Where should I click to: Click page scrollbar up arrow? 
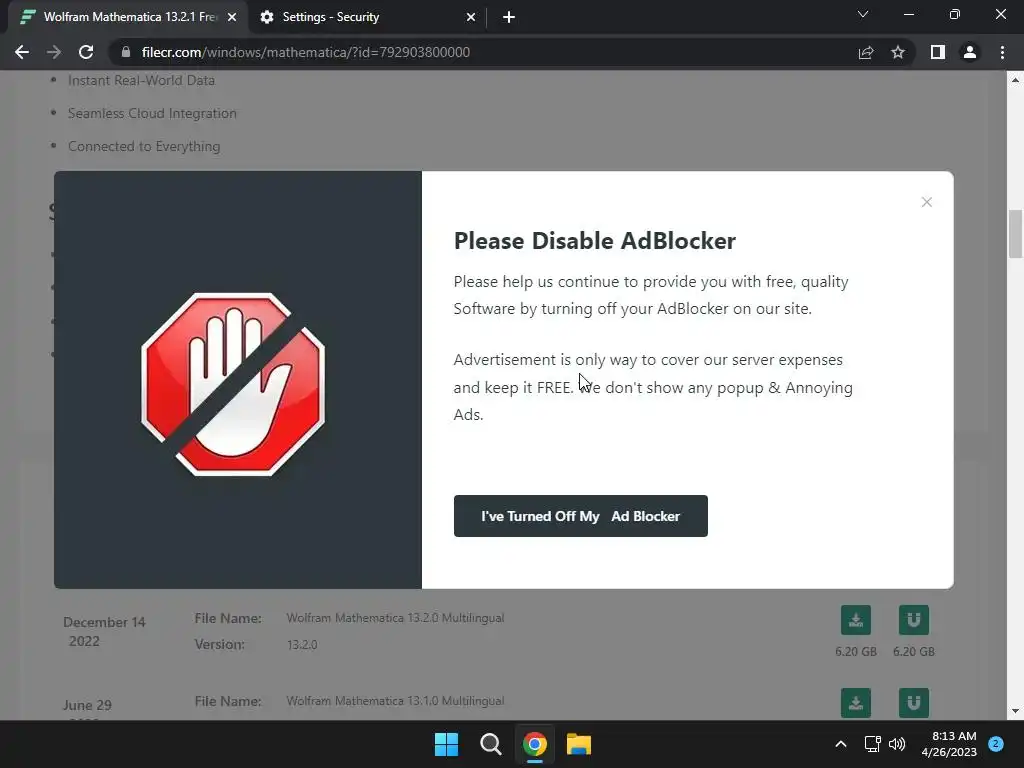[1015, 80]
